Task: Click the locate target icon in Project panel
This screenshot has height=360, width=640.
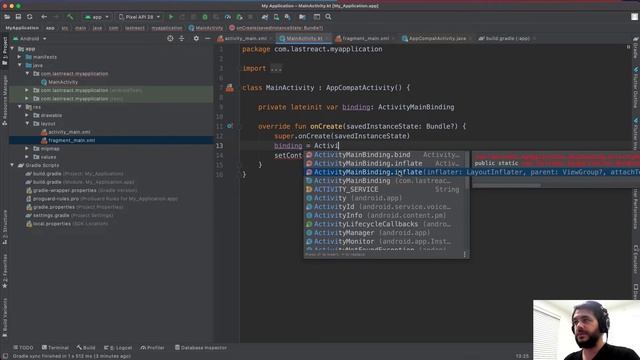Action: point(170,38)
